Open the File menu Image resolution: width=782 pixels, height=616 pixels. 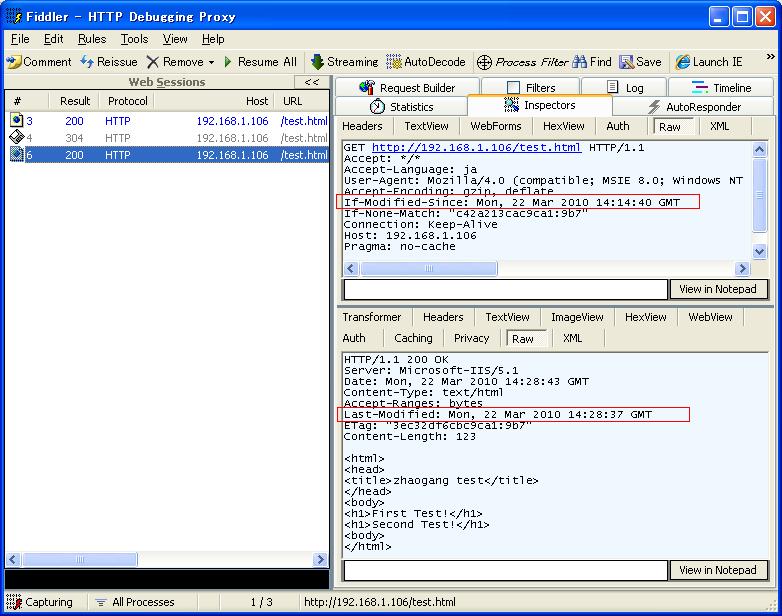coord(20,39)
